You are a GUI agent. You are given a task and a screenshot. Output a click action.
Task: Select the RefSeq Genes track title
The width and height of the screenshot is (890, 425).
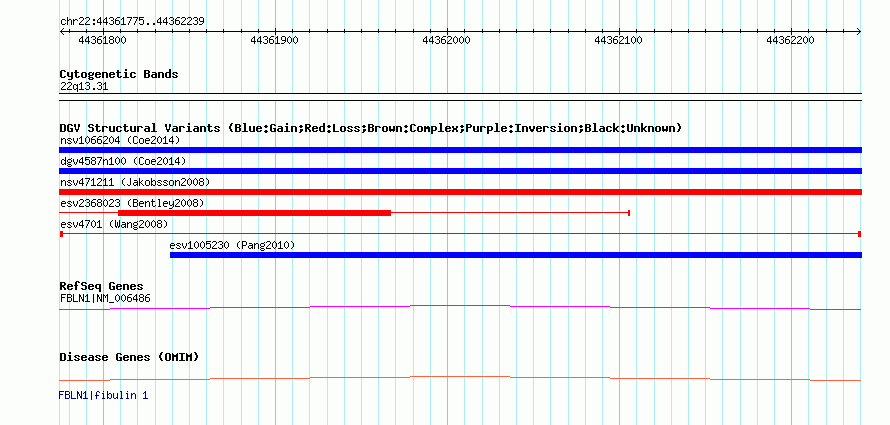[101, 286]
